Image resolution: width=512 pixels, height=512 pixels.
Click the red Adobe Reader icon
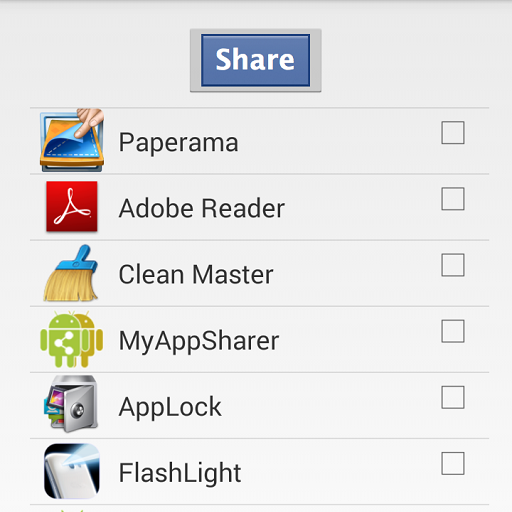[x=72, y=206]
